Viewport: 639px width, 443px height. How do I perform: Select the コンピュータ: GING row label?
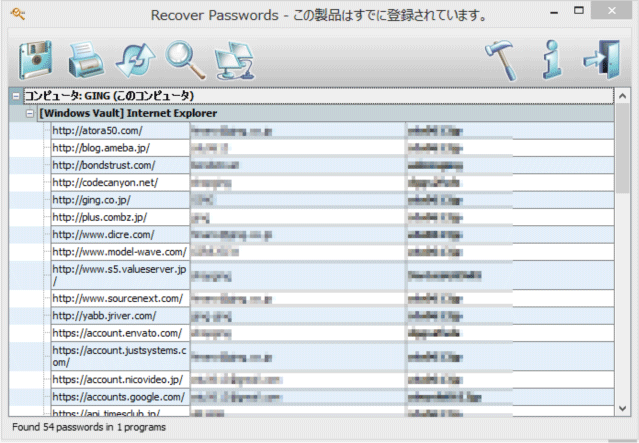(x=109, y=96)
